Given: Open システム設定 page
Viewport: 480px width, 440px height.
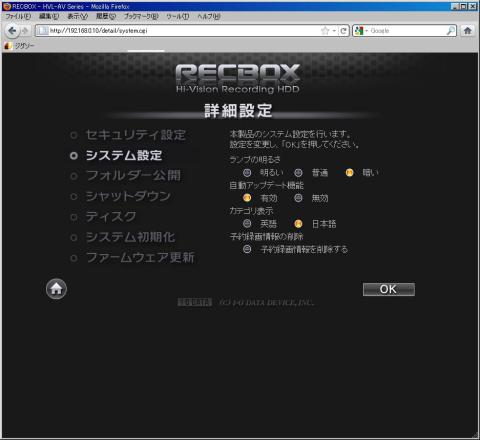Looking at the screenshot, I should (x=124, y=155).
